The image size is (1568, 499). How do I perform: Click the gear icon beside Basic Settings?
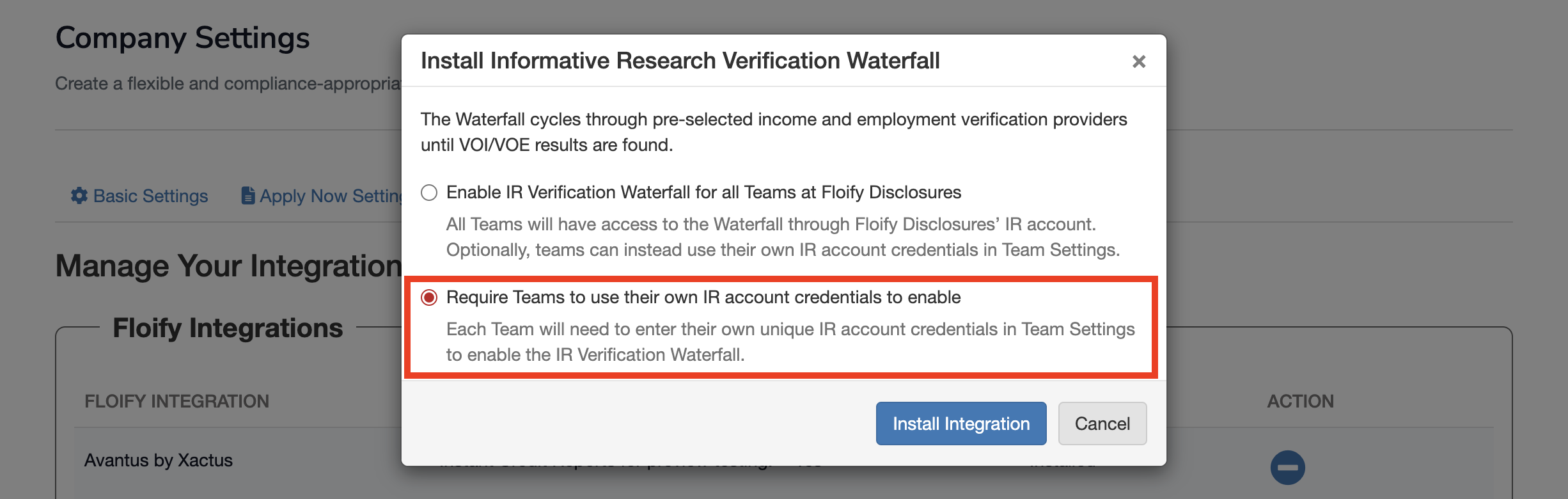[79, 195]
